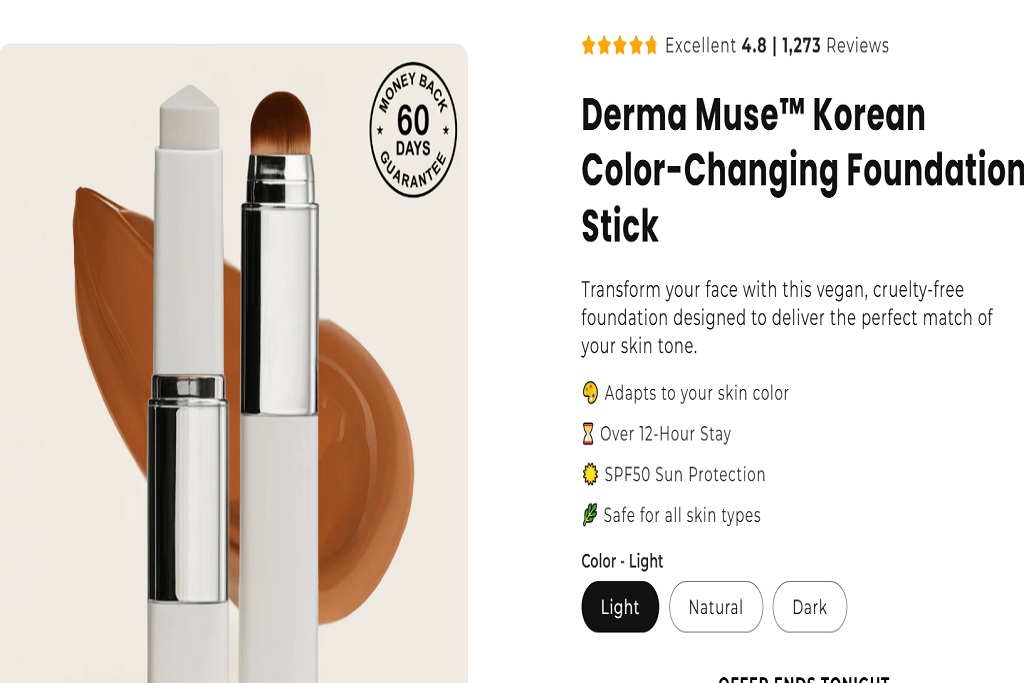This screenshot has height=683, width=1024.
Task: Click the Color - Light label
Action: [x=622, y=561]
